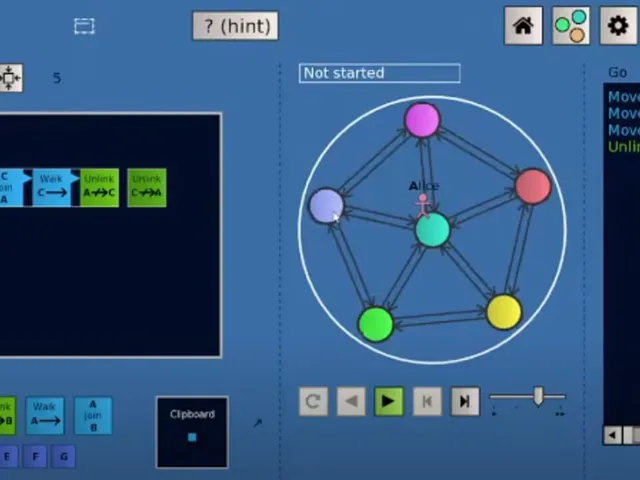Image resolution: width=640 pixels, height=480 pixels.
Task: Open settings with the gear icon
Action: click(x=618, y=26)
